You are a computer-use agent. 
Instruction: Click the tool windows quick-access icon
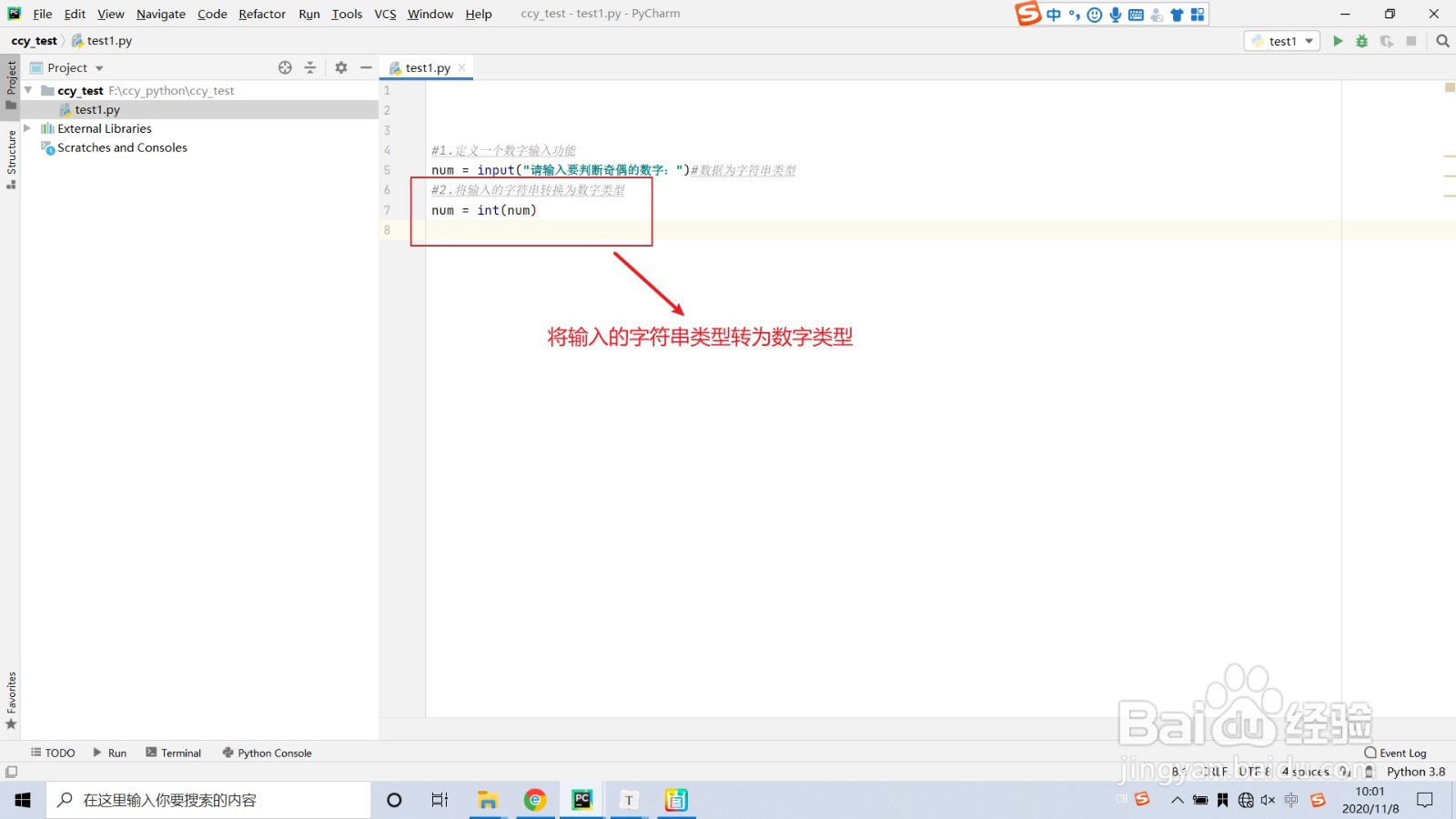[11, 772]
